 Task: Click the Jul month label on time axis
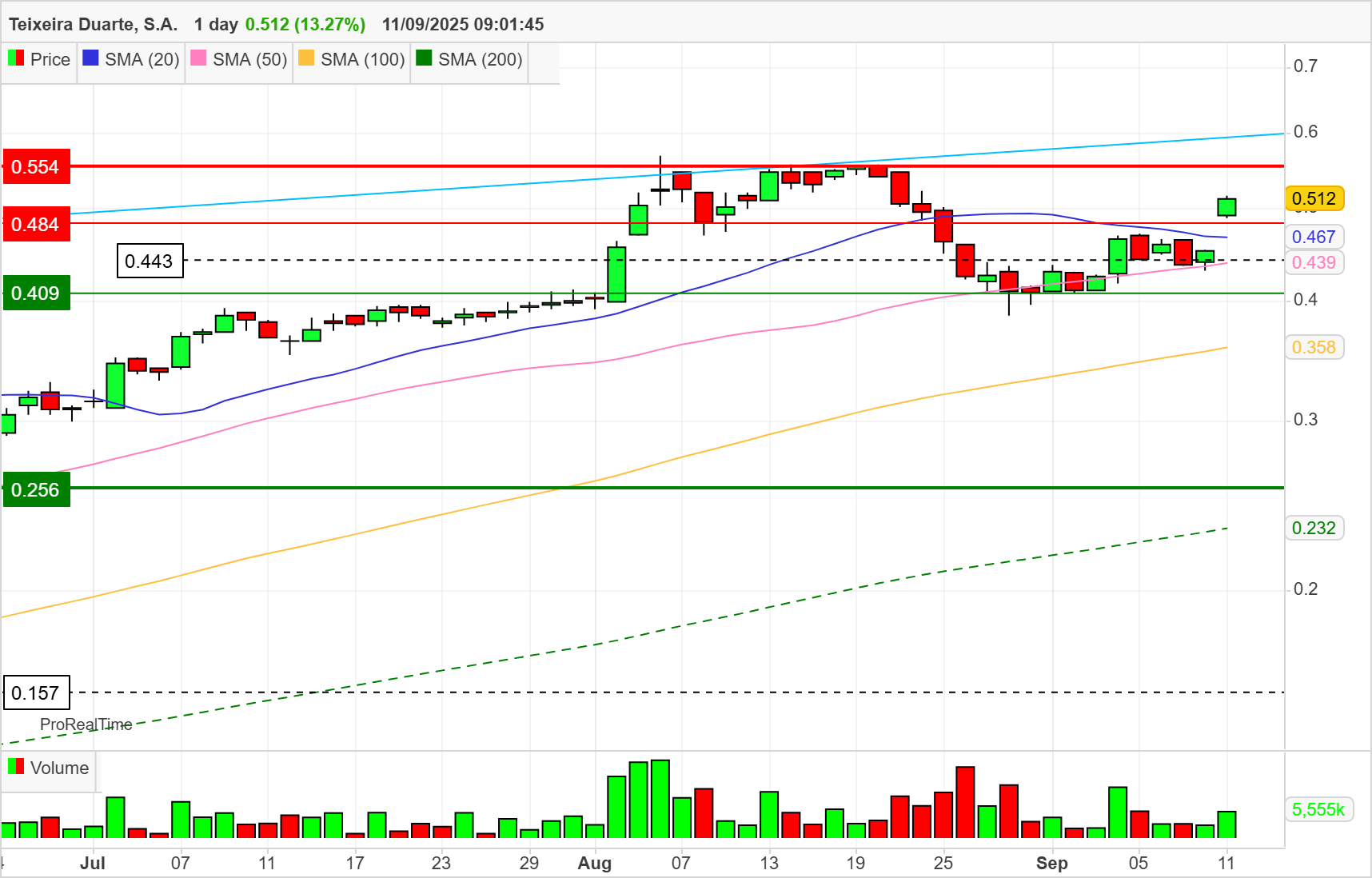click(93, 864)
